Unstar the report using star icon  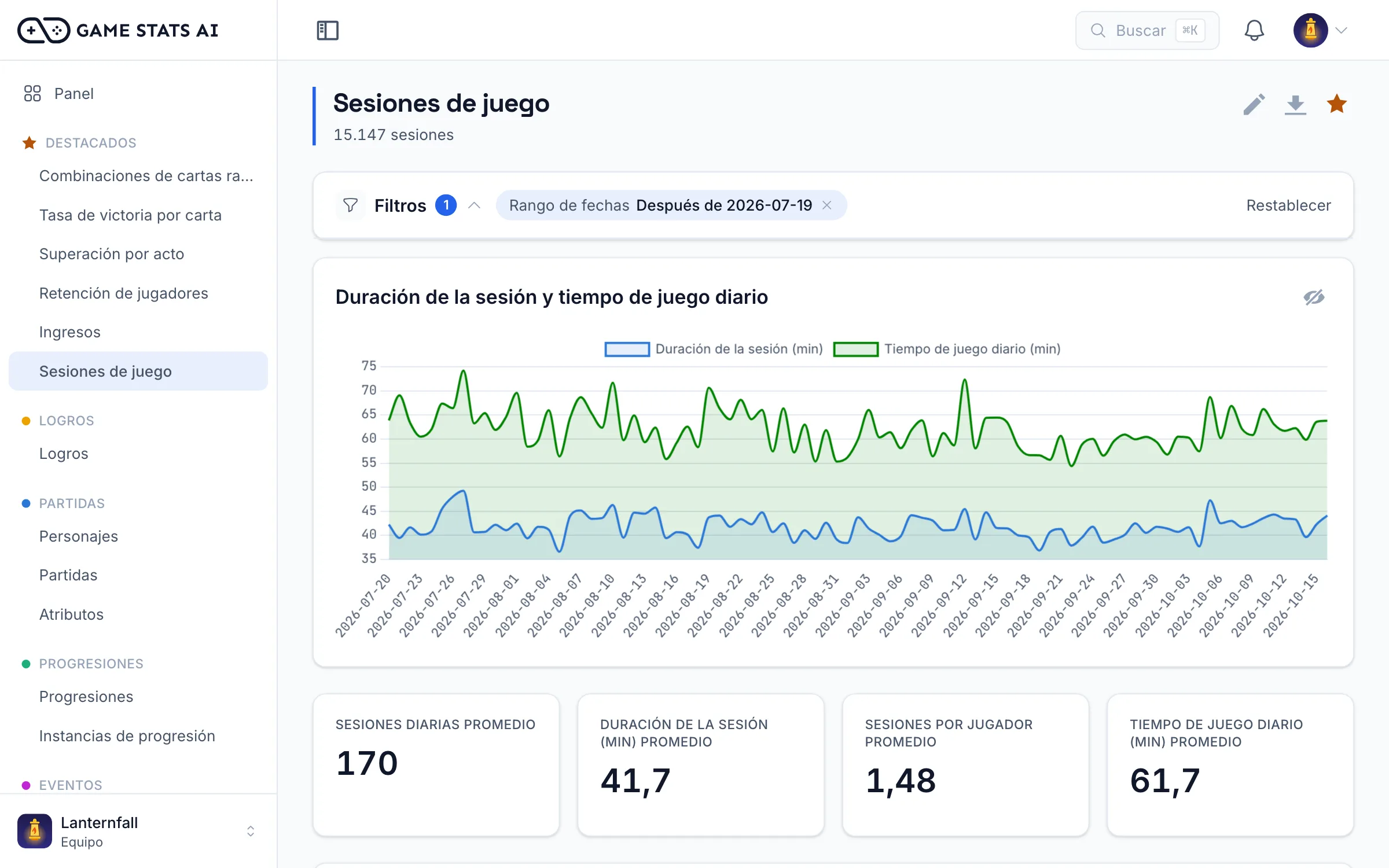pos(1336,104)
